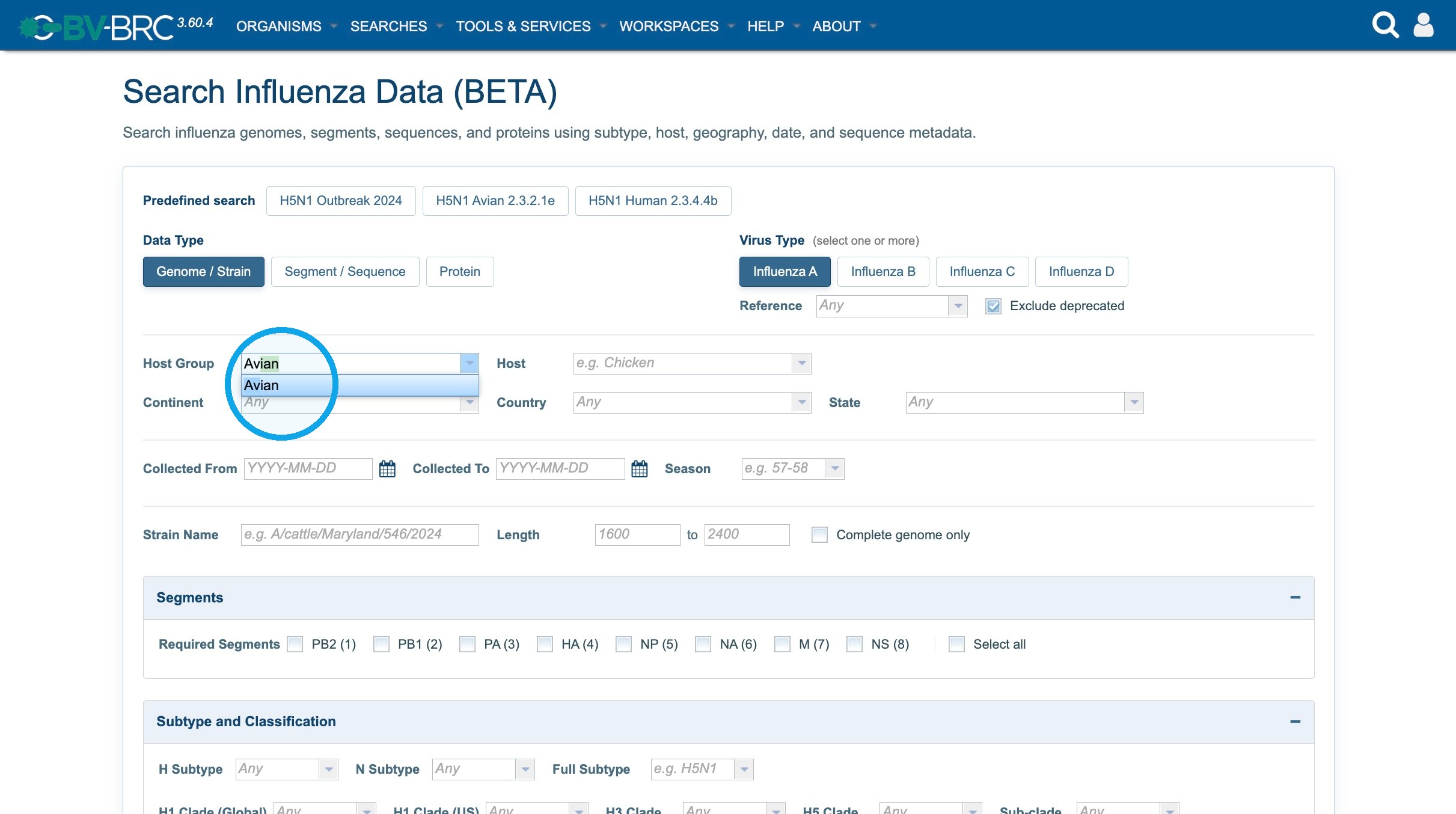Click the Strain Name input field
Image resolution: width=1456 pixels, height=814 pixels.
(x=359, y=535)
